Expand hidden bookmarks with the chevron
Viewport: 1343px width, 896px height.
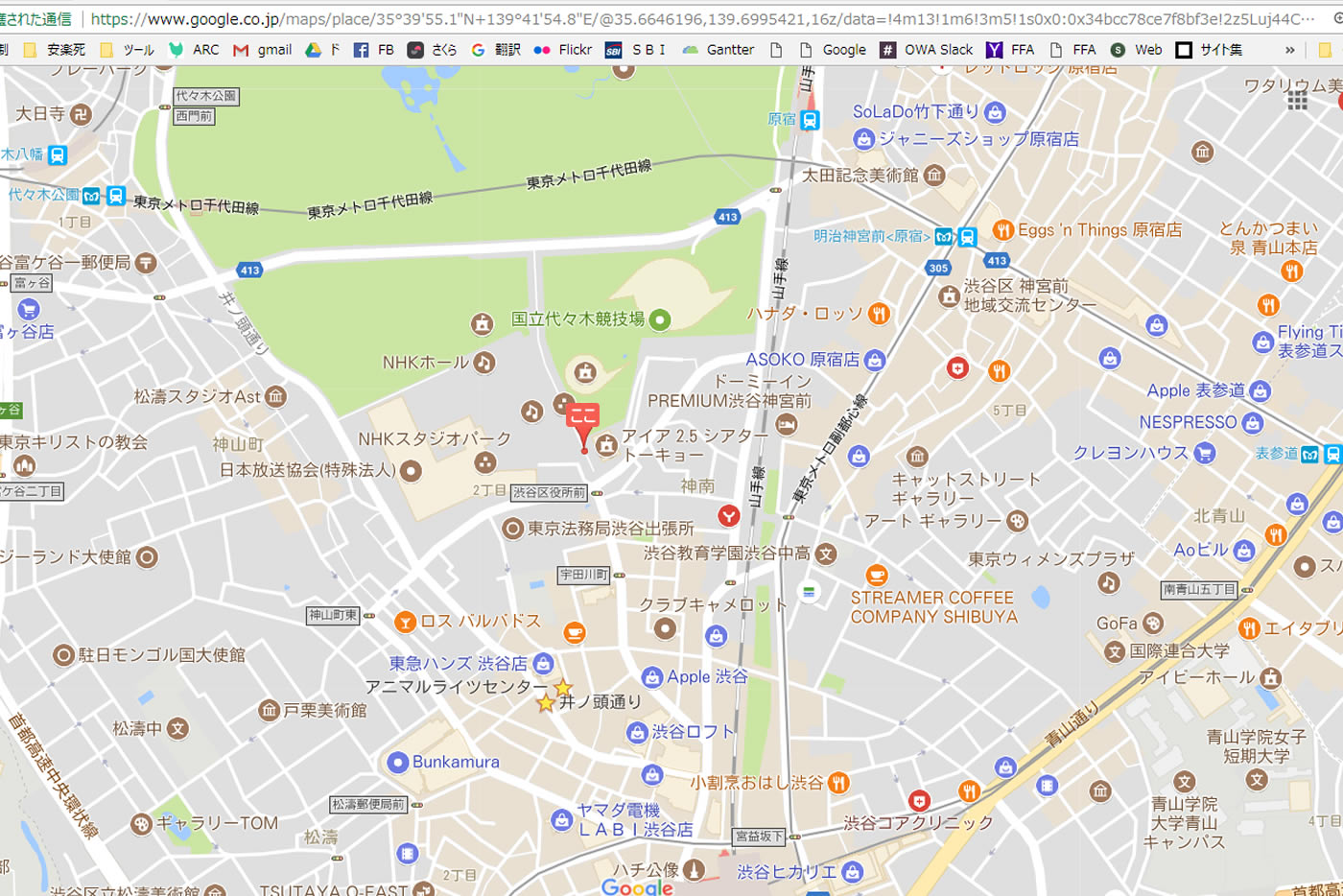coord(1290,50)
